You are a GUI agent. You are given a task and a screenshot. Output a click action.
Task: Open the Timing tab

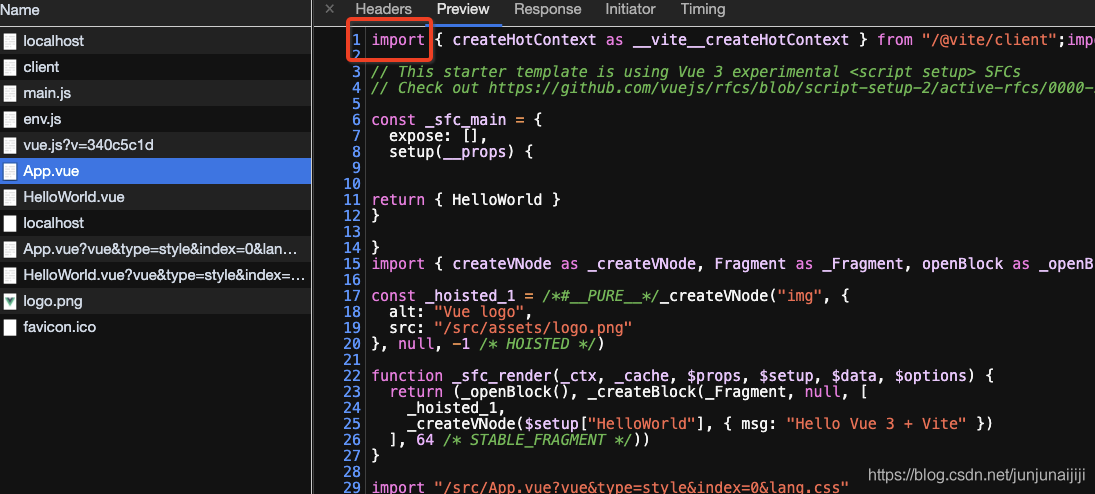pos(703,9)
